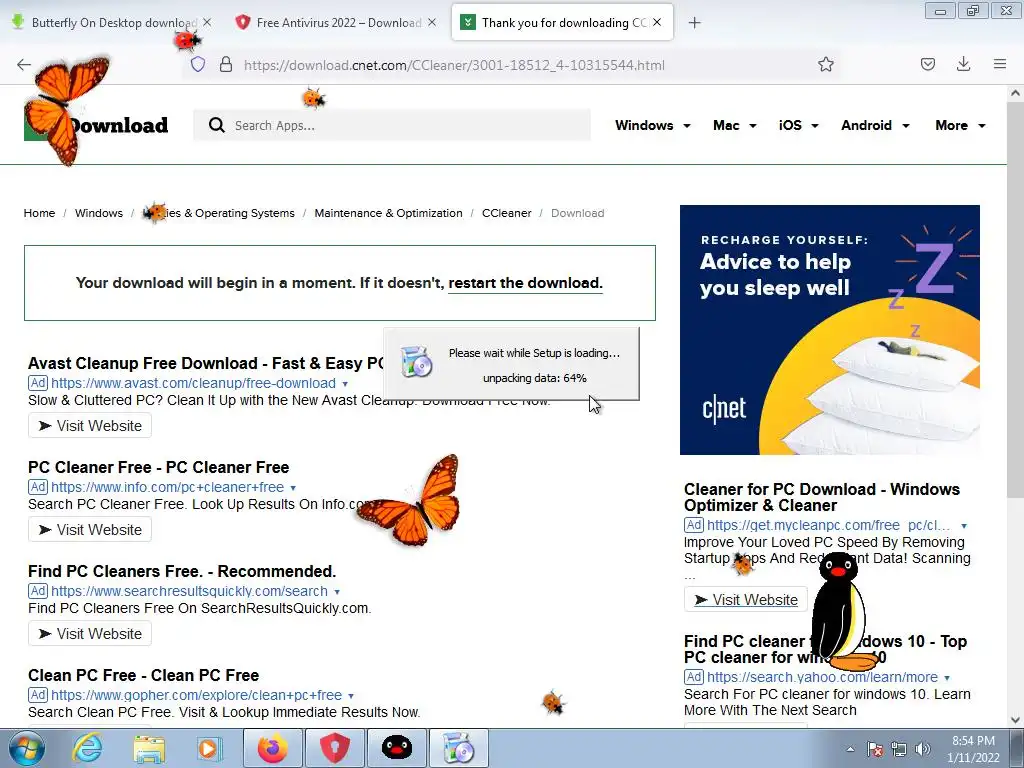Switch to Firefox taskbar icon
Viewport: 1024px width, 768px height.
(273, 748)
